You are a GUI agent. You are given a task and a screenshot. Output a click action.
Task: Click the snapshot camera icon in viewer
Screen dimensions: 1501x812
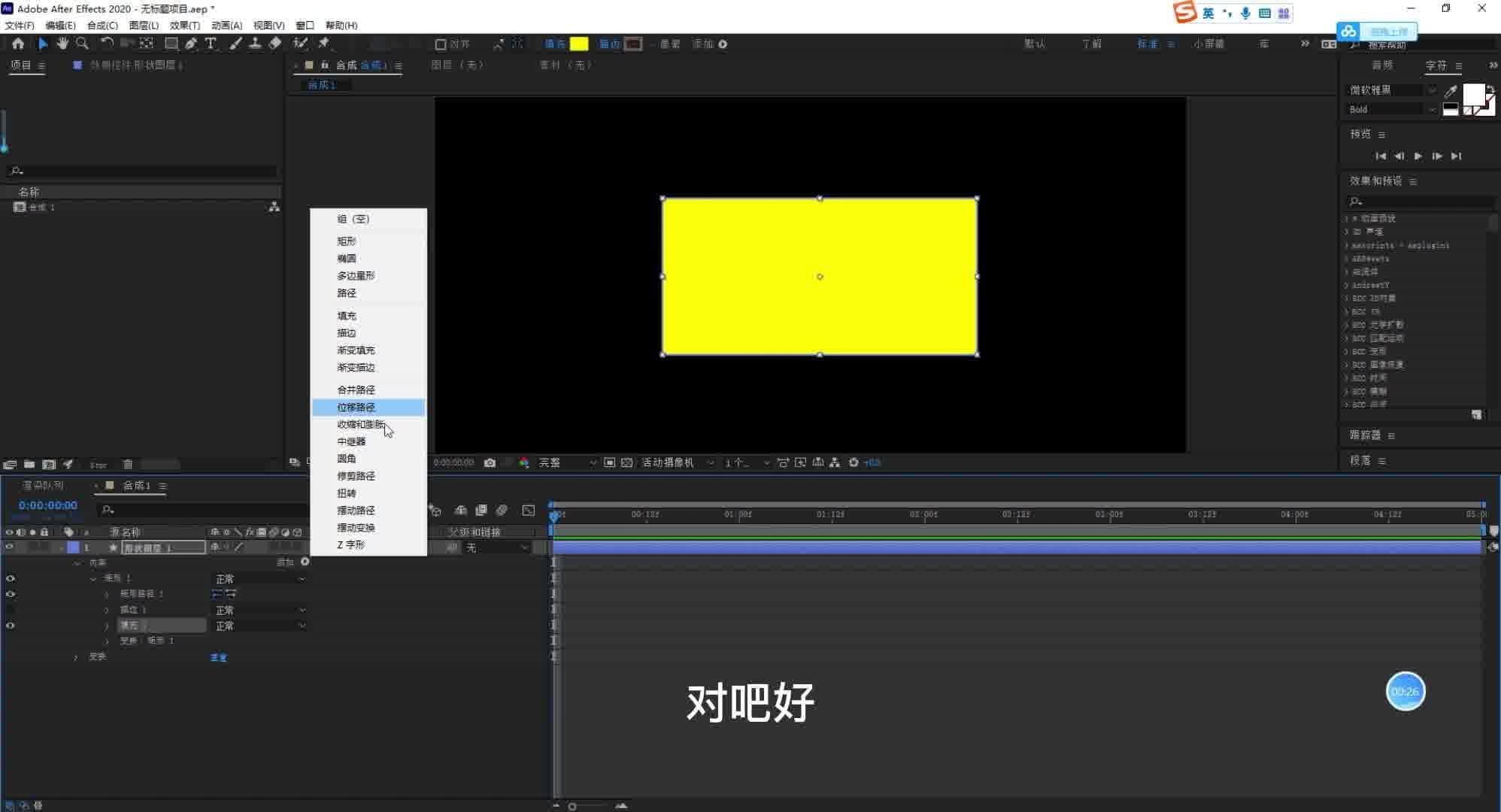pos(490,462)
